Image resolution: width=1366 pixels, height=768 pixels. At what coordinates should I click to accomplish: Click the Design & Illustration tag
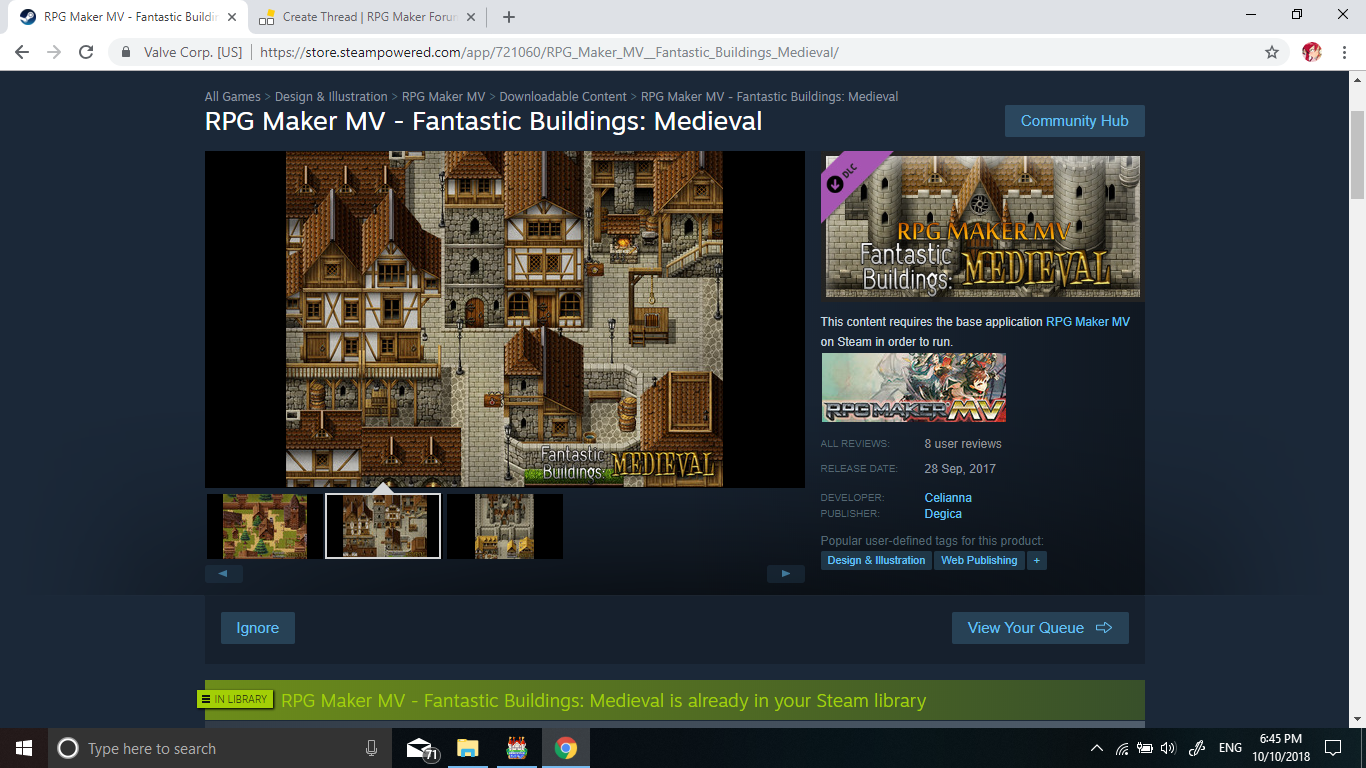[x=876, y=560]
